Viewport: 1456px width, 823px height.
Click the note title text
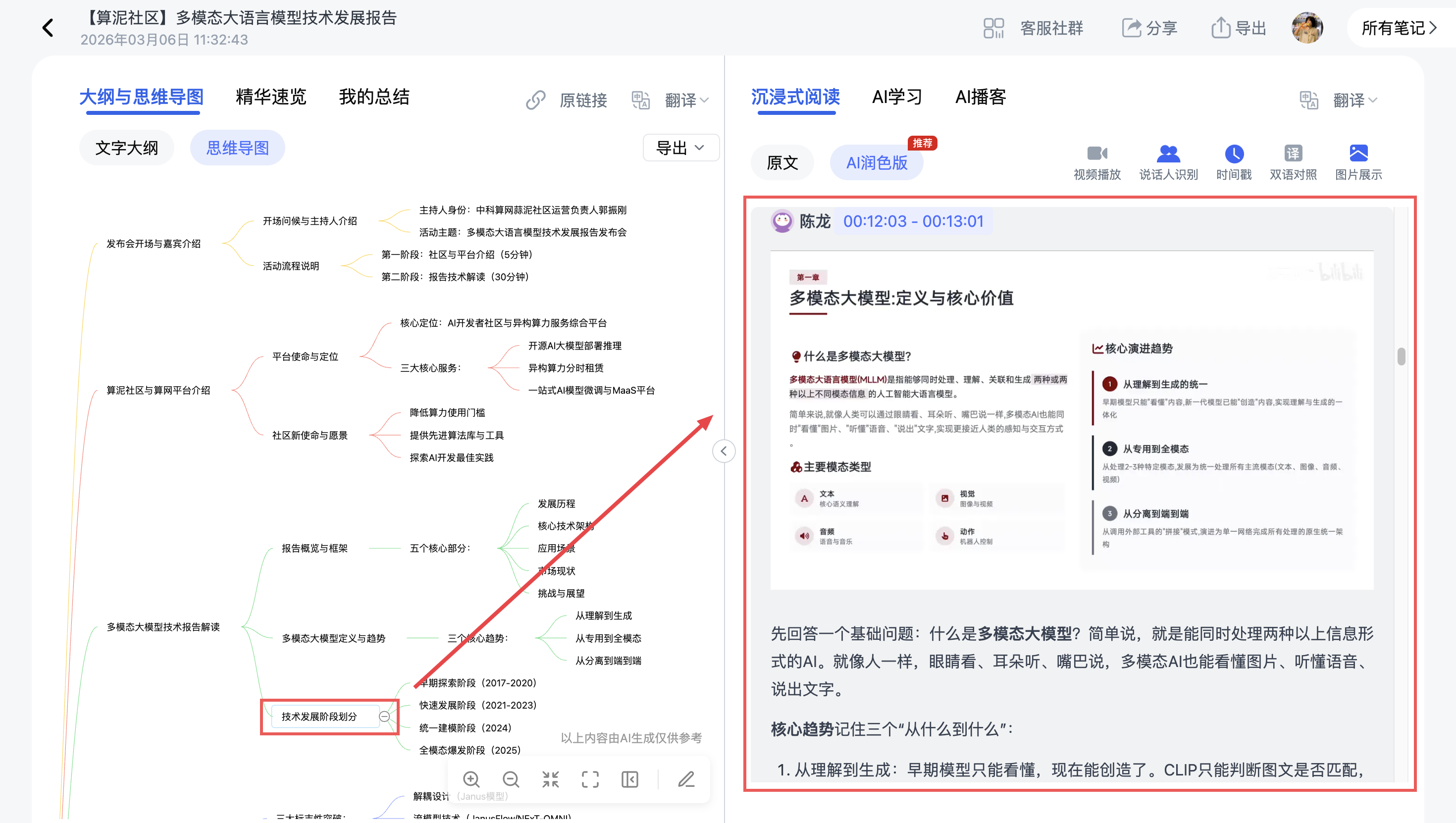coord(239,17)
